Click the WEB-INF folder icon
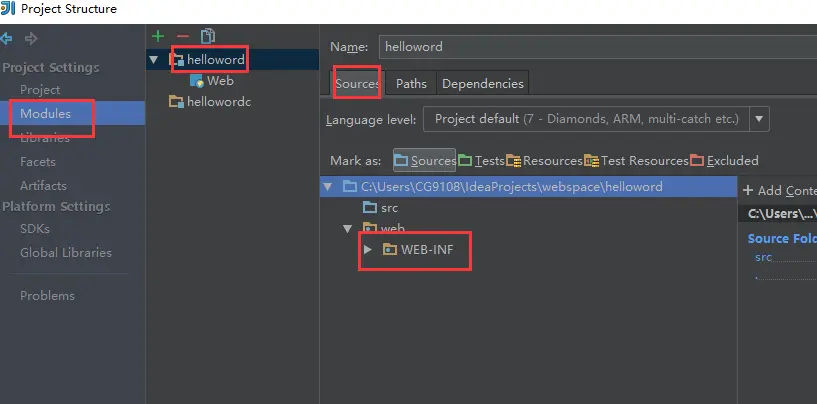 [390, 250]
